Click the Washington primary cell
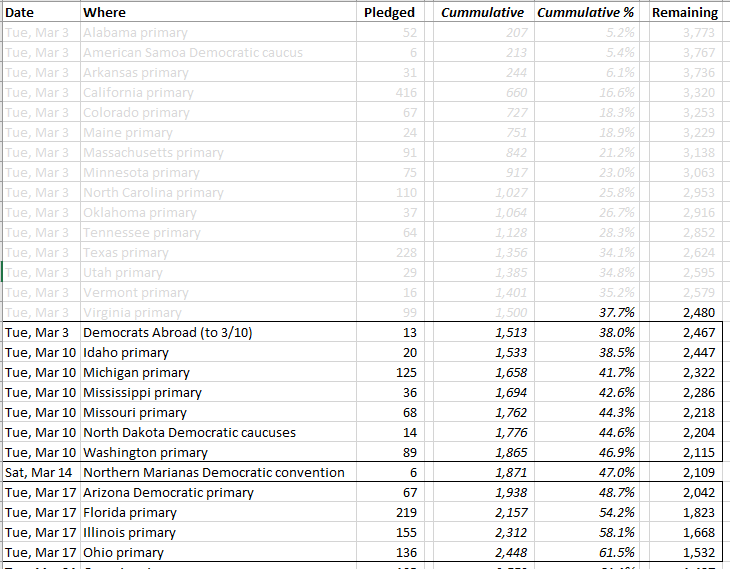 point(144,452)
